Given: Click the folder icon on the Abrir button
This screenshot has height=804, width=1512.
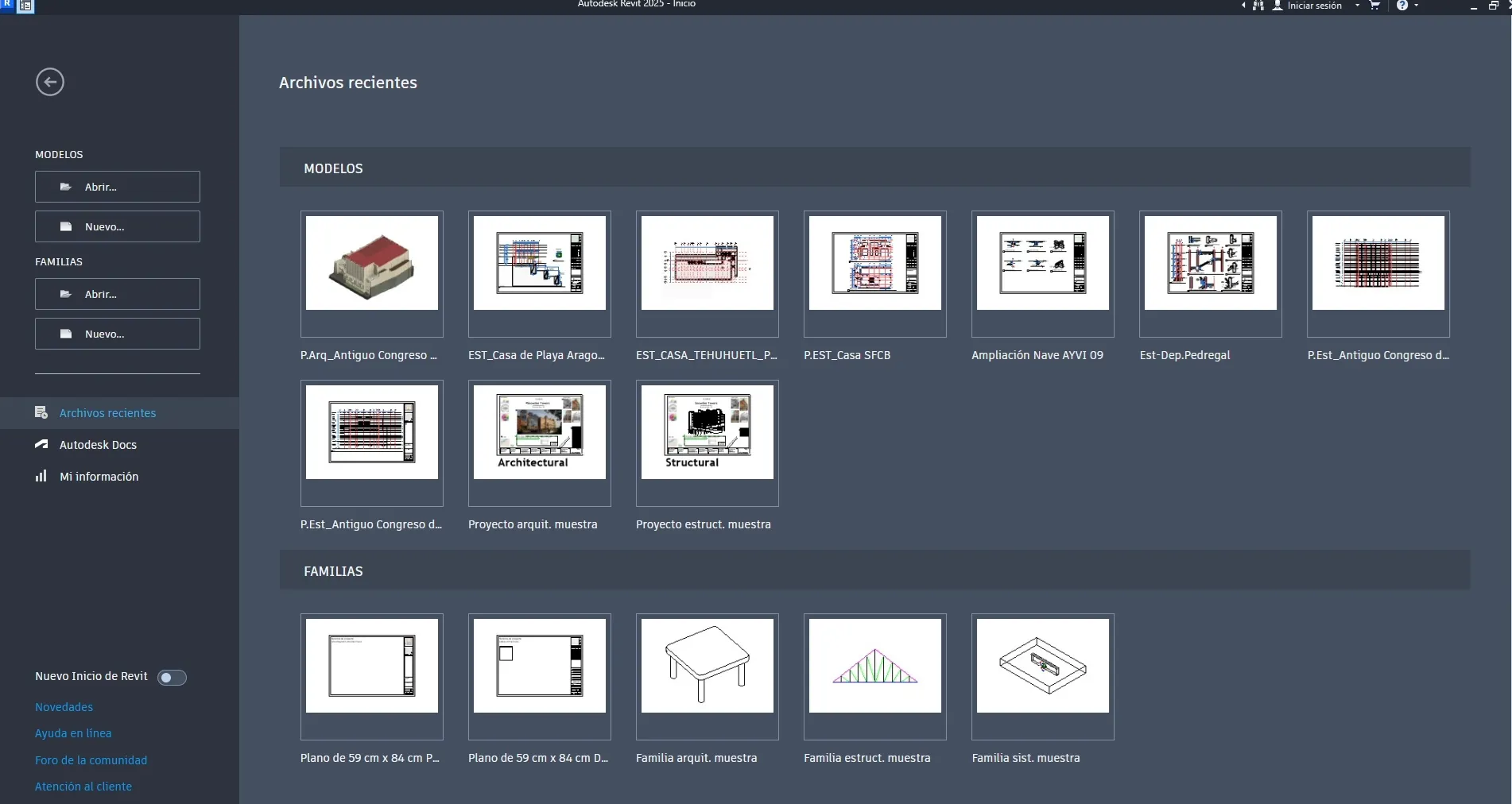Looking at the screenshot, I should [x=67, y=187].
